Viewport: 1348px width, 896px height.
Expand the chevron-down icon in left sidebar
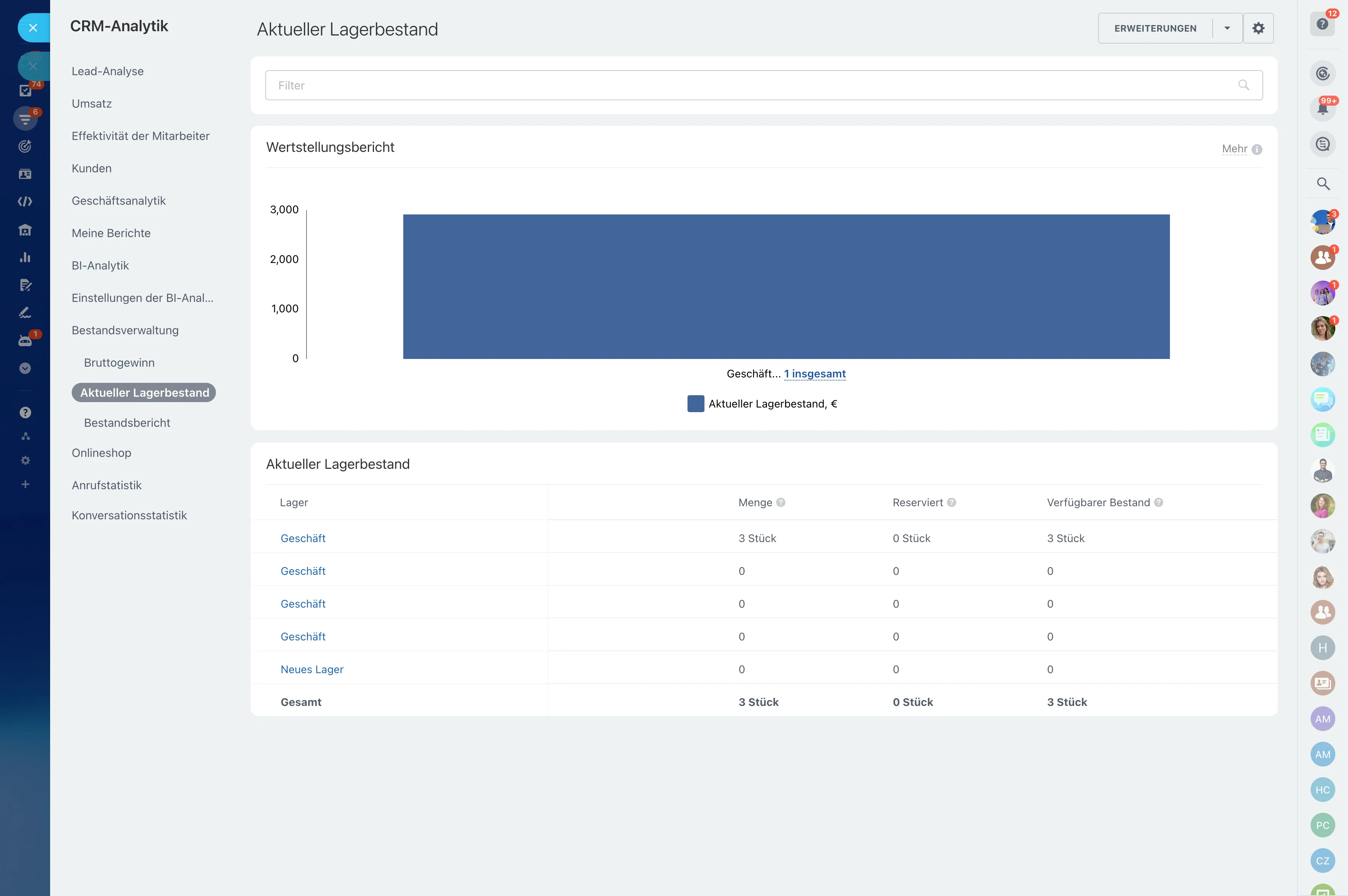[x=25, y=368]
